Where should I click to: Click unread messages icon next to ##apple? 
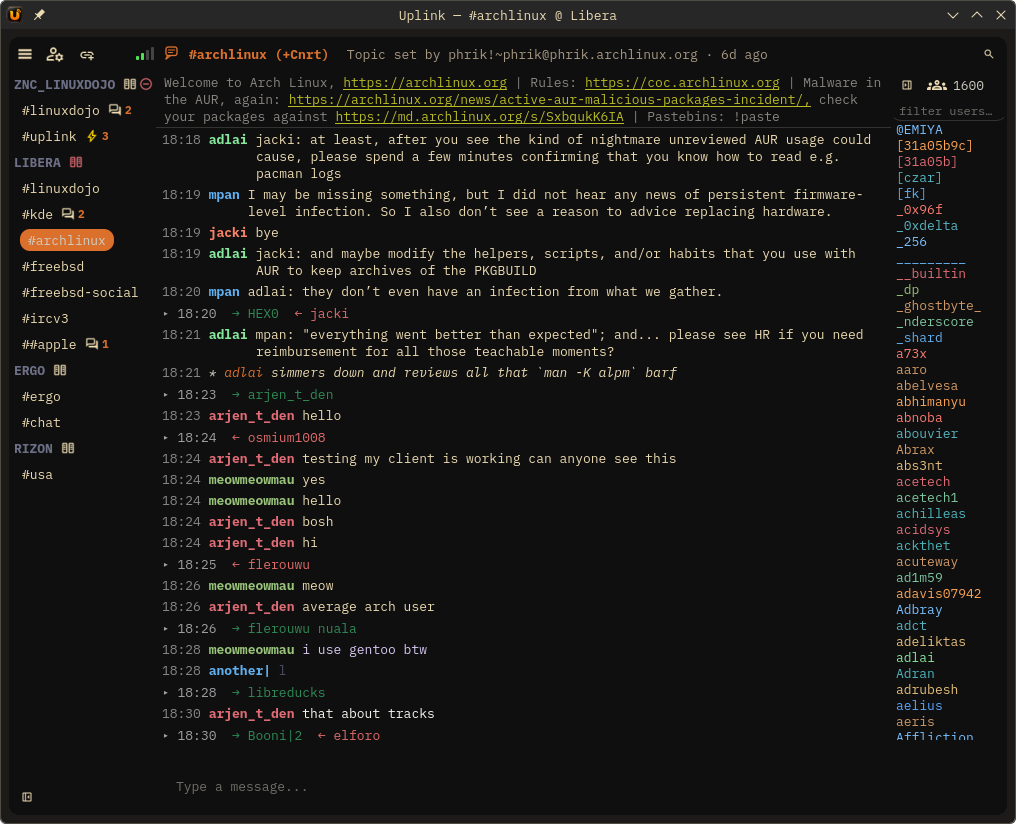92,344
